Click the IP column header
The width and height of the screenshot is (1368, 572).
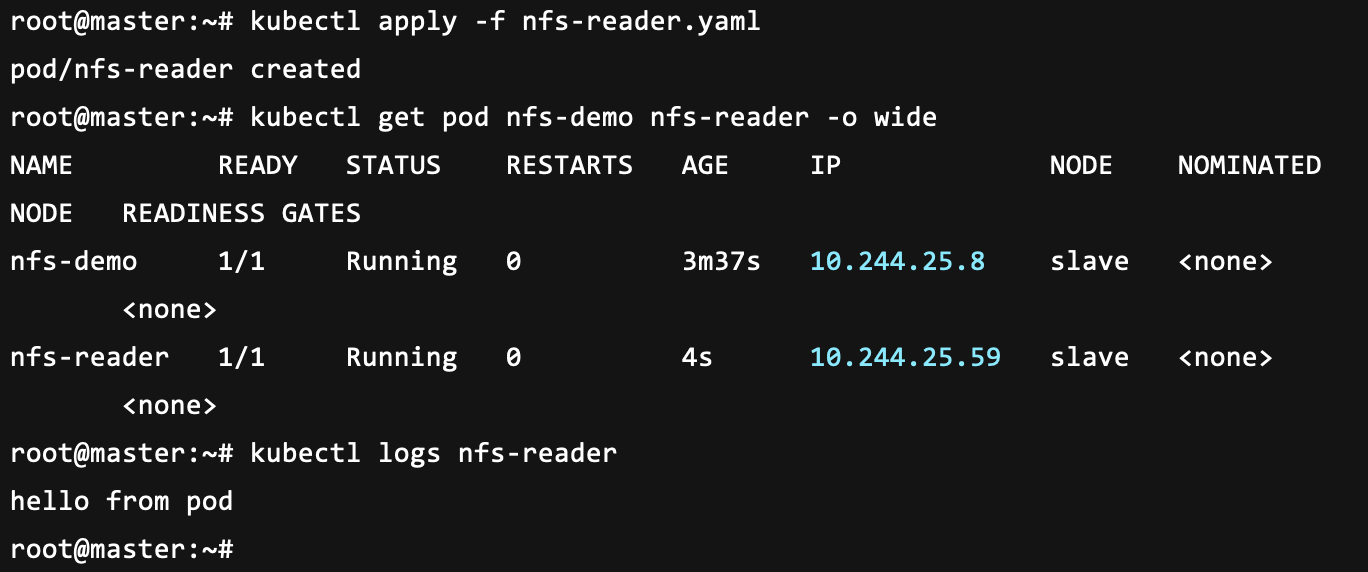826,166
